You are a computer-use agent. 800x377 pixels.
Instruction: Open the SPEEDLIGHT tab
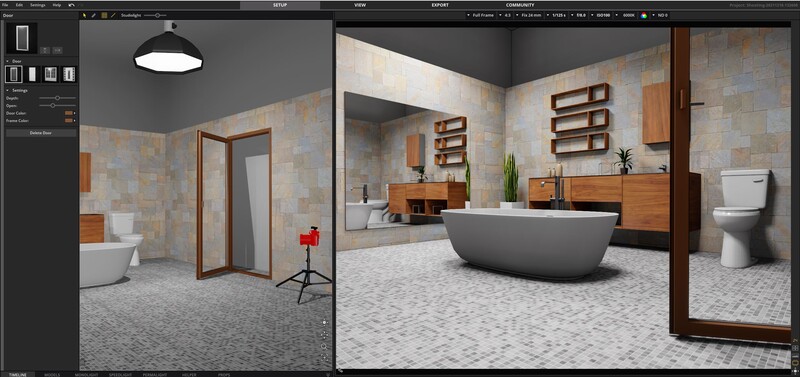[x=120, y=374]
